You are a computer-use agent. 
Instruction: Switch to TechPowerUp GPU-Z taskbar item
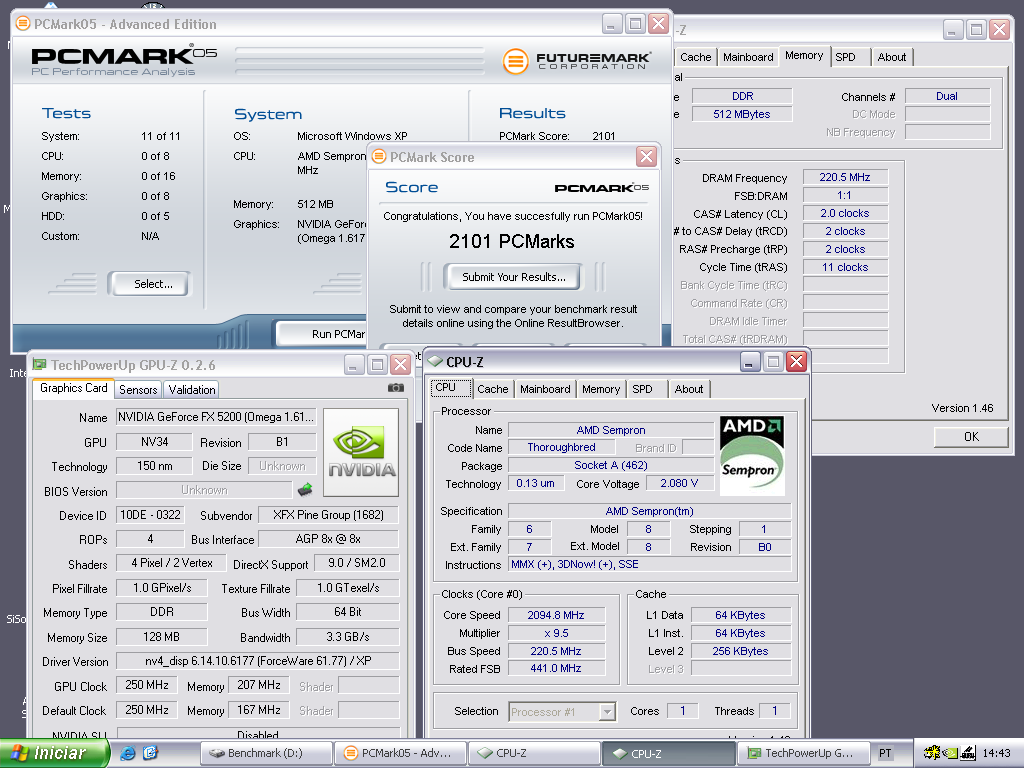pyautogui.click(x=804, y=753)
